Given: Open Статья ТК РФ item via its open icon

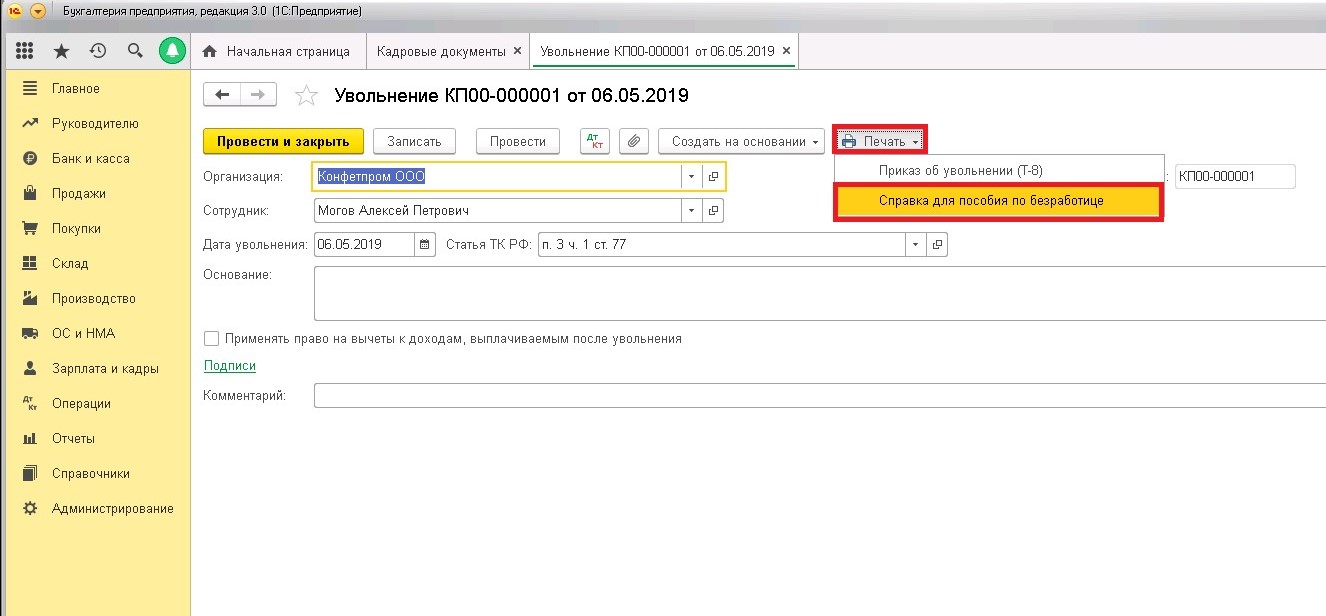Looking at the screenshot, I should tap(937, 244).
